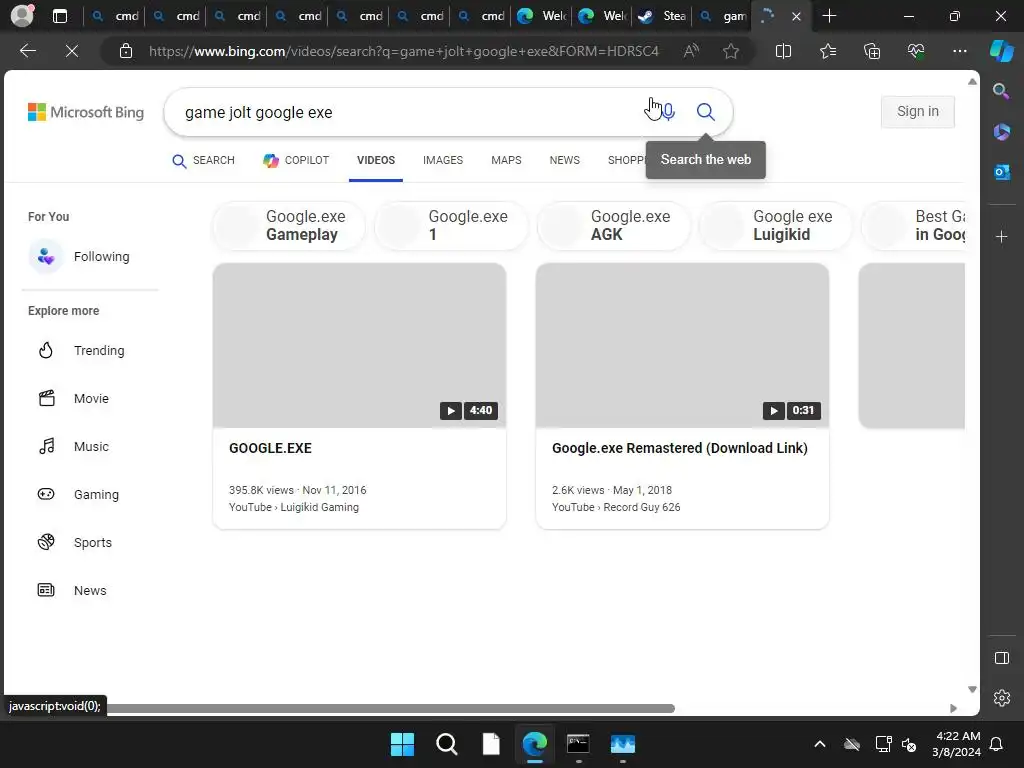
Task: Open the Favorites list icon
Action: 827,51
